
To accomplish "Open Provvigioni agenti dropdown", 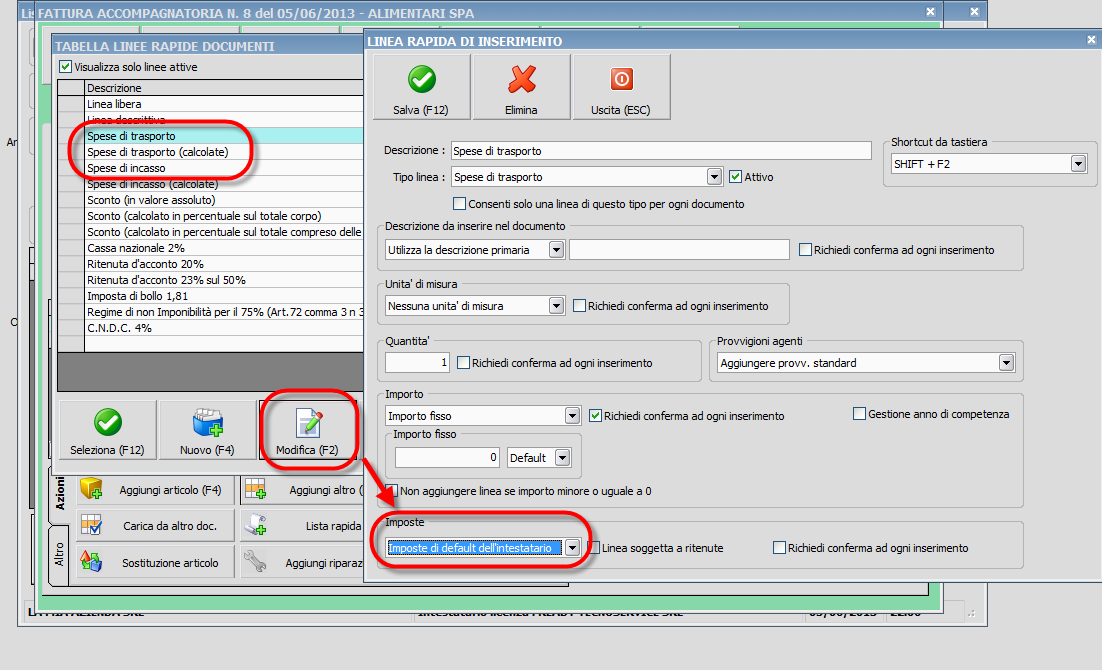I will pos(1006,363).
